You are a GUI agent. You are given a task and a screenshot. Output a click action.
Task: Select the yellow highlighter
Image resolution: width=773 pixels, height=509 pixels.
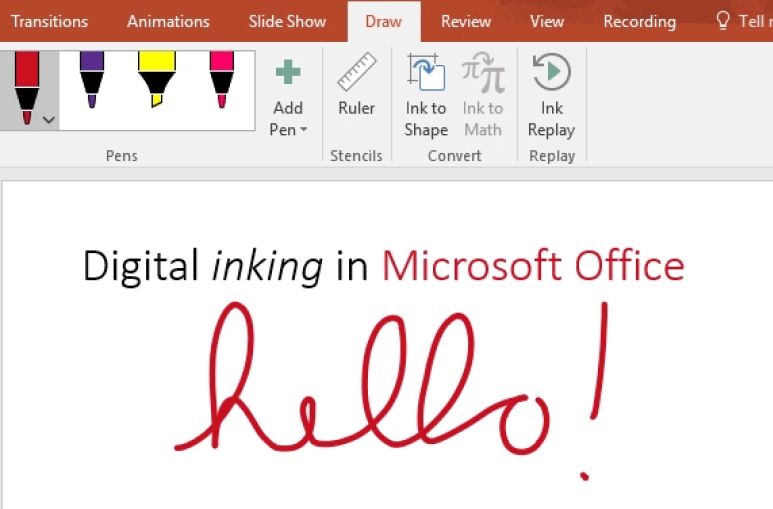pyautogui.click(x=157, y=79)
